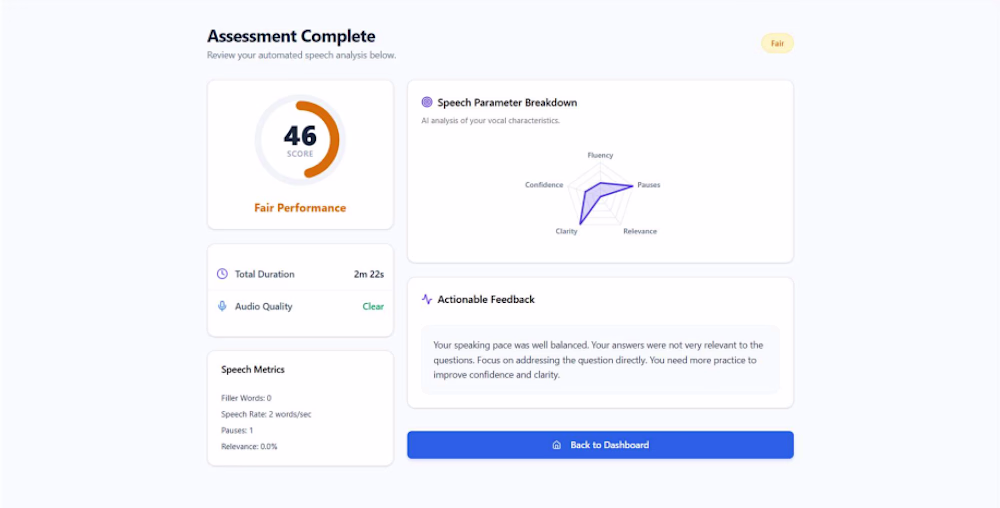
Task: Click the Assessment Complete heading
Action: 291,36
